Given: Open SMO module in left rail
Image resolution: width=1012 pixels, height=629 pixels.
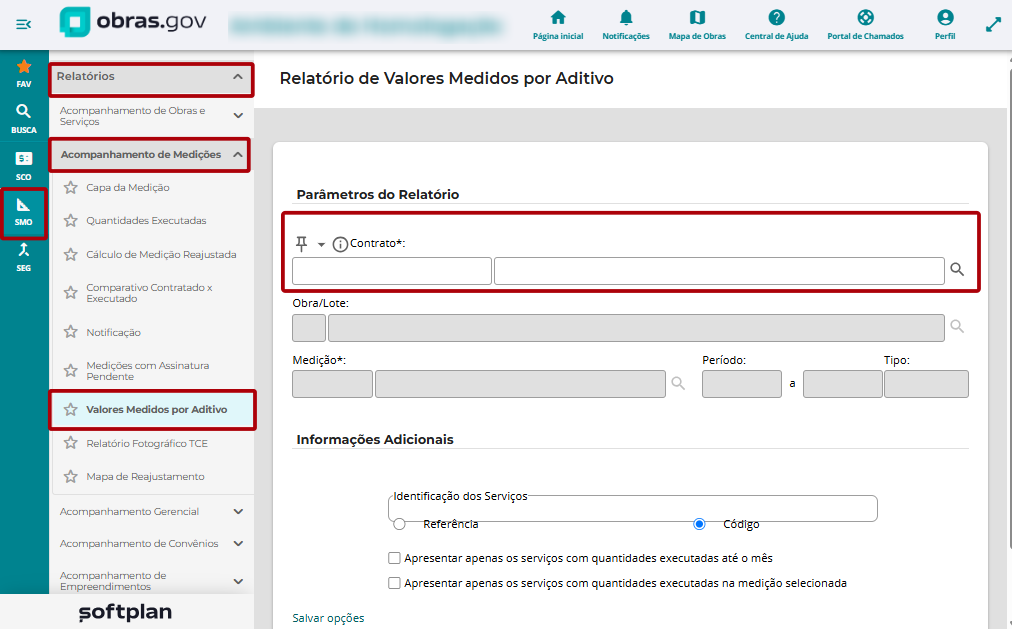Looking at the screenshot, I should (x=24, y=213).
